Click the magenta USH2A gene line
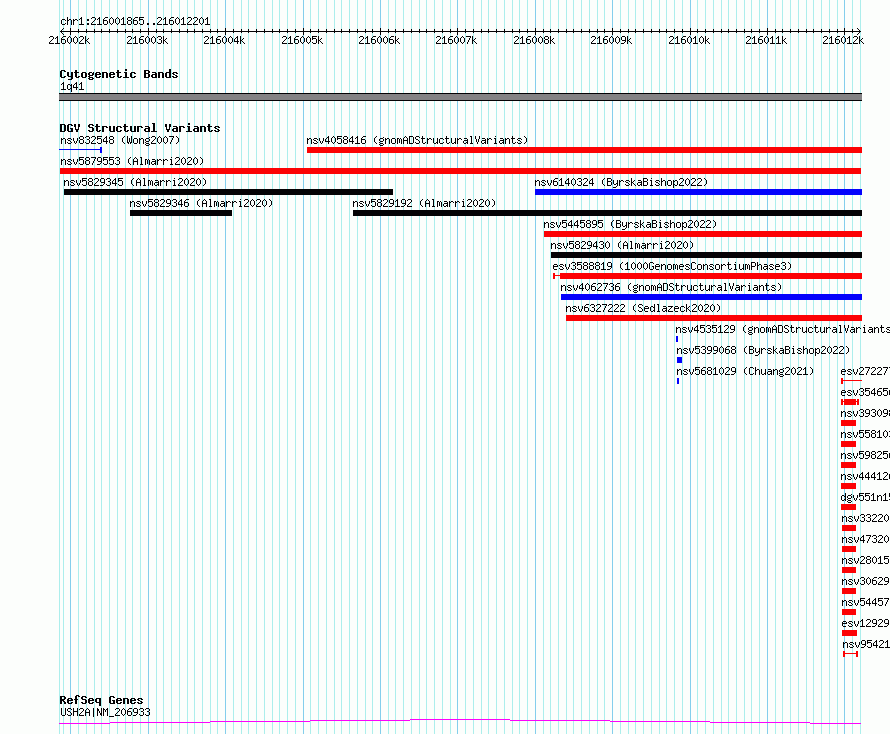 (460, 722)
